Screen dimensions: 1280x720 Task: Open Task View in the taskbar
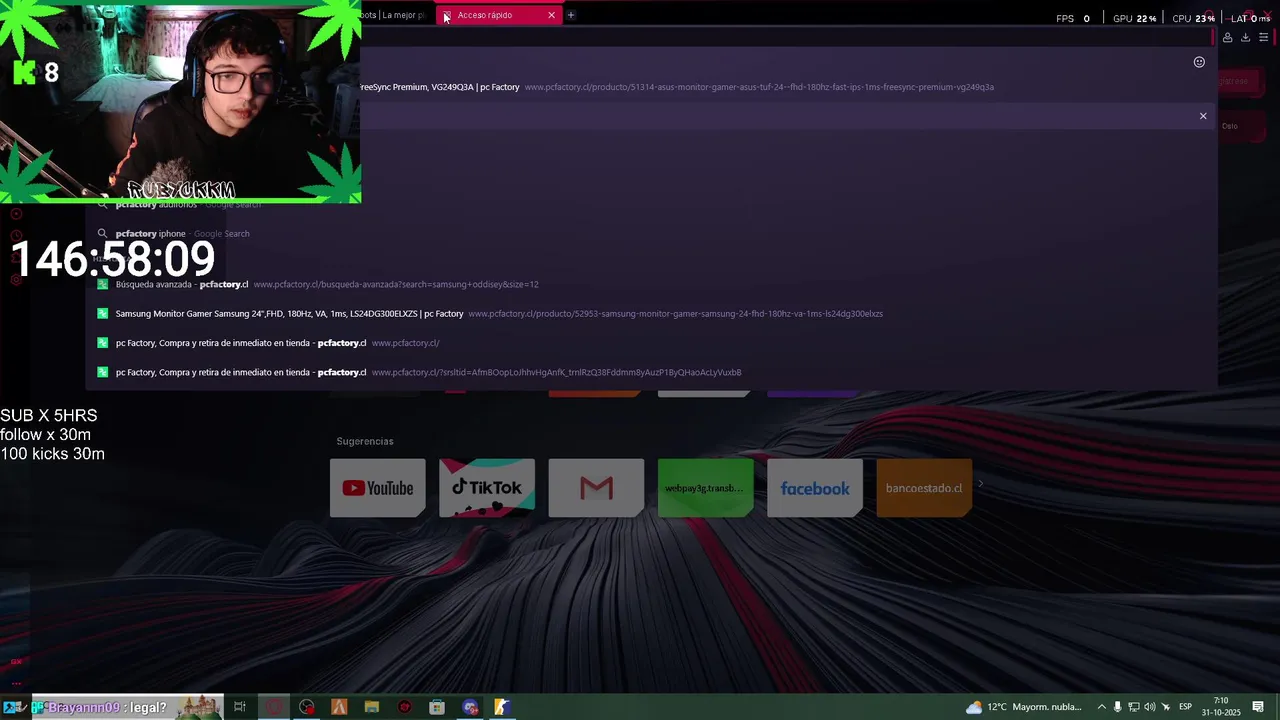coord(240,707)
